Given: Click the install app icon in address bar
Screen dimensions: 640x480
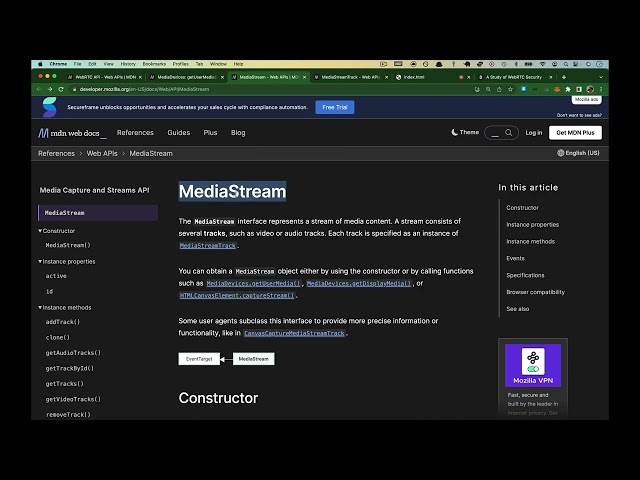Looking at the screenshot, I should [477, 89].
